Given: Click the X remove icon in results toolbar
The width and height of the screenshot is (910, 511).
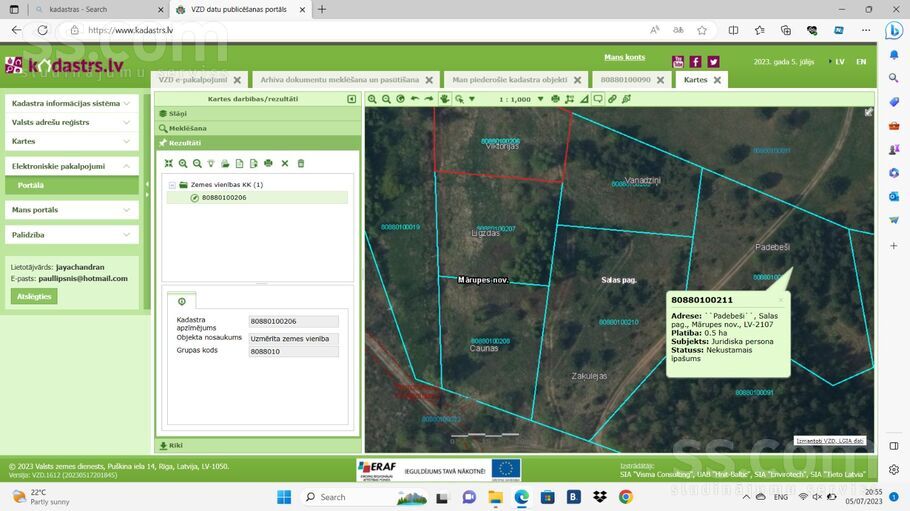Looking at the screenshot, I should tap(285, 164).
